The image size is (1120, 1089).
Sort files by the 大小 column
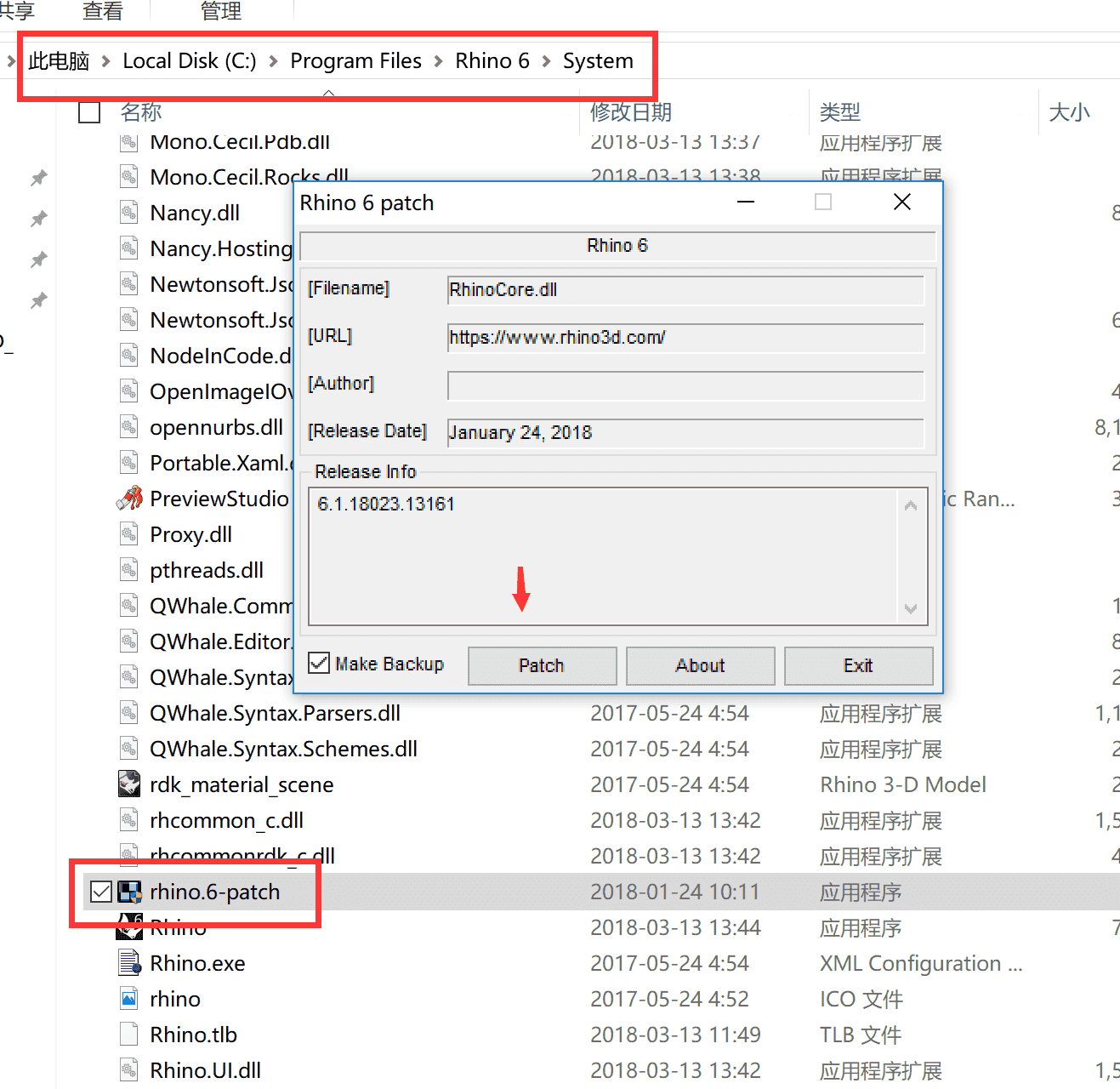point(1070,112)
